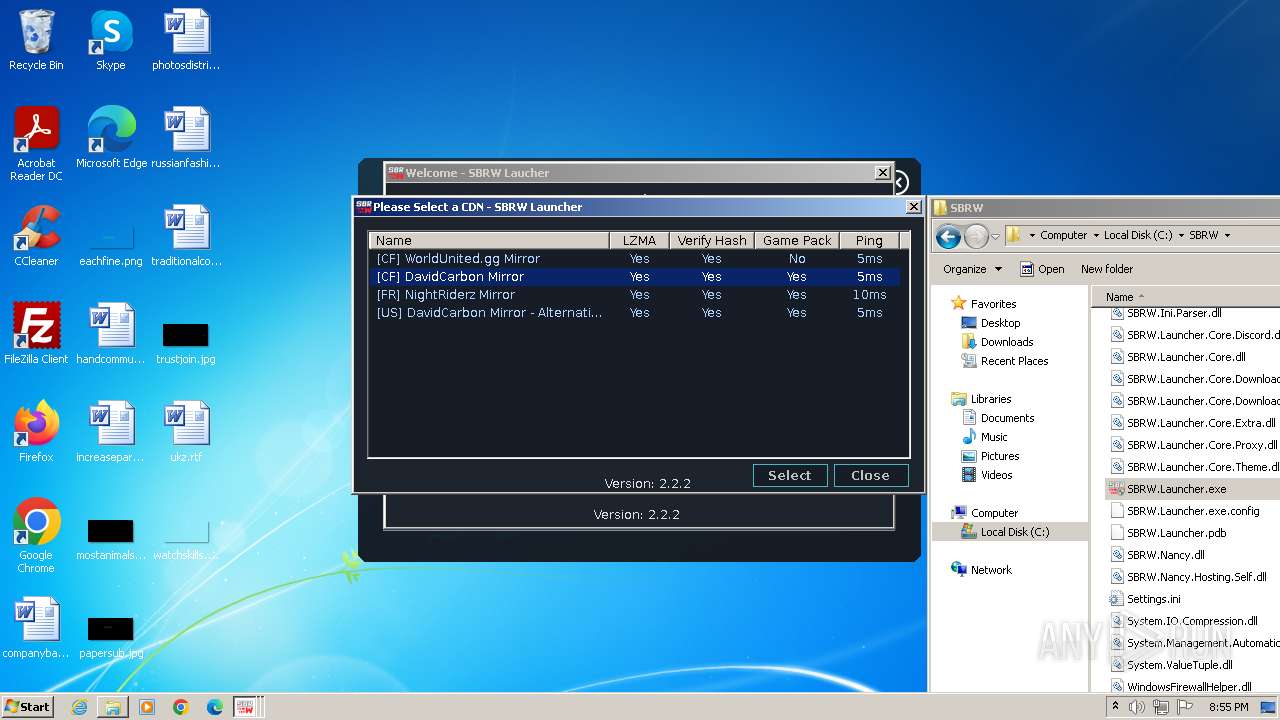Launch Microsoft Edge from desktop
Image resolution: width=1280 pixels, height=720 pixels.
(x=111, y=138)
